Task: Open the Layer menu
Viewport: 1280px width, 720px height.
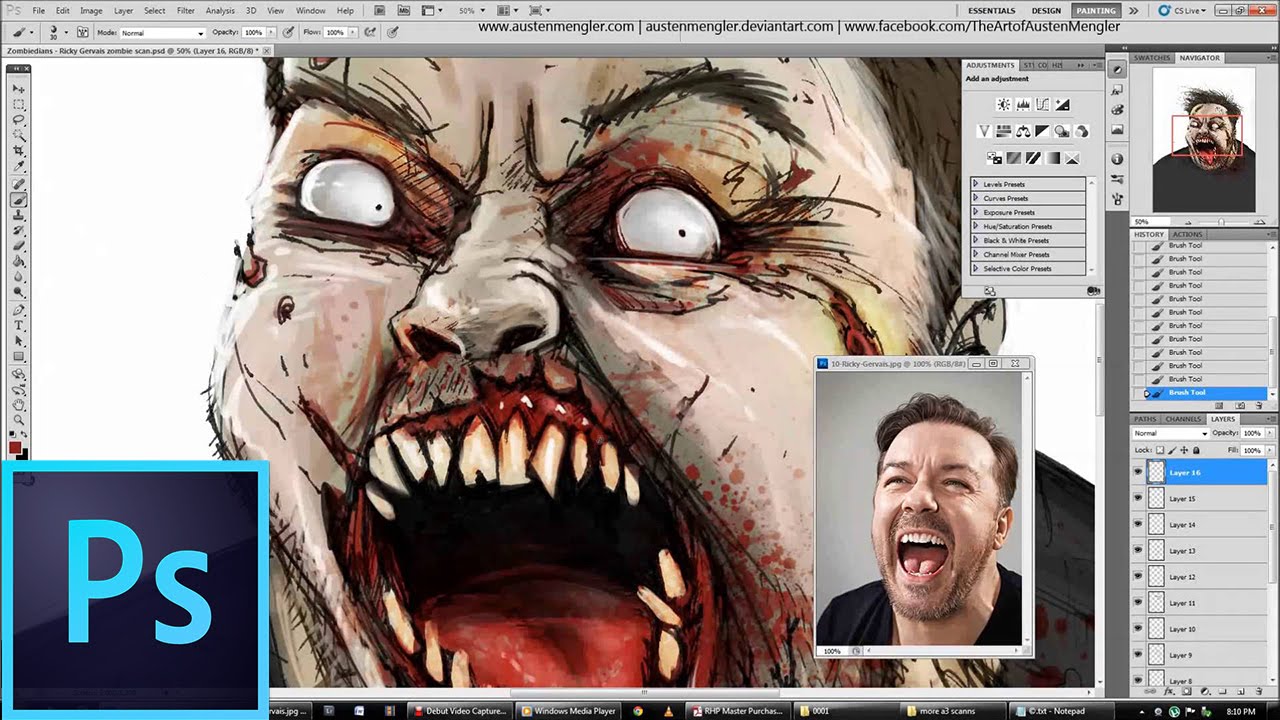Action: (x=123, y=10)
